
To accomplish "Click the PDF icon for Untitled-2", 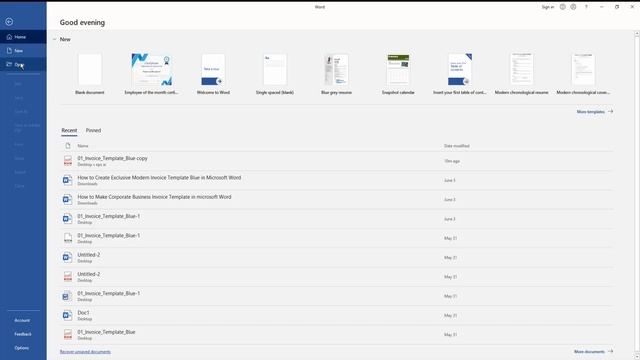I will click(x=68, y=276).
